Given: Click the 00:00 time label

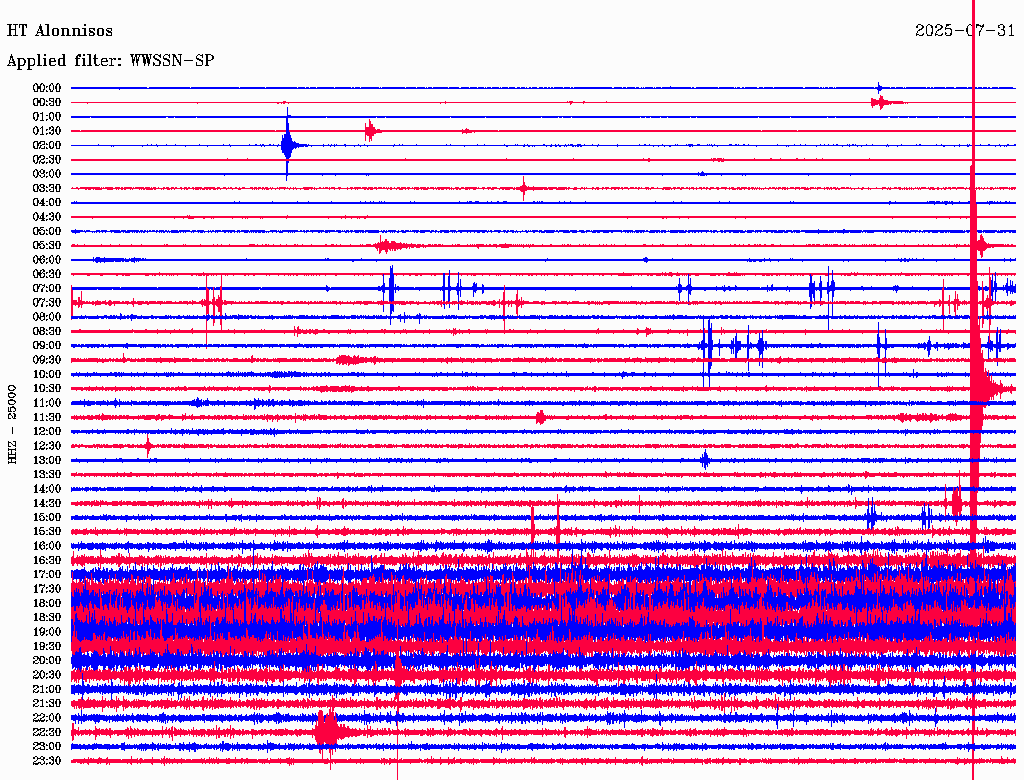Looking at the screenshot, I should point(47,88).
